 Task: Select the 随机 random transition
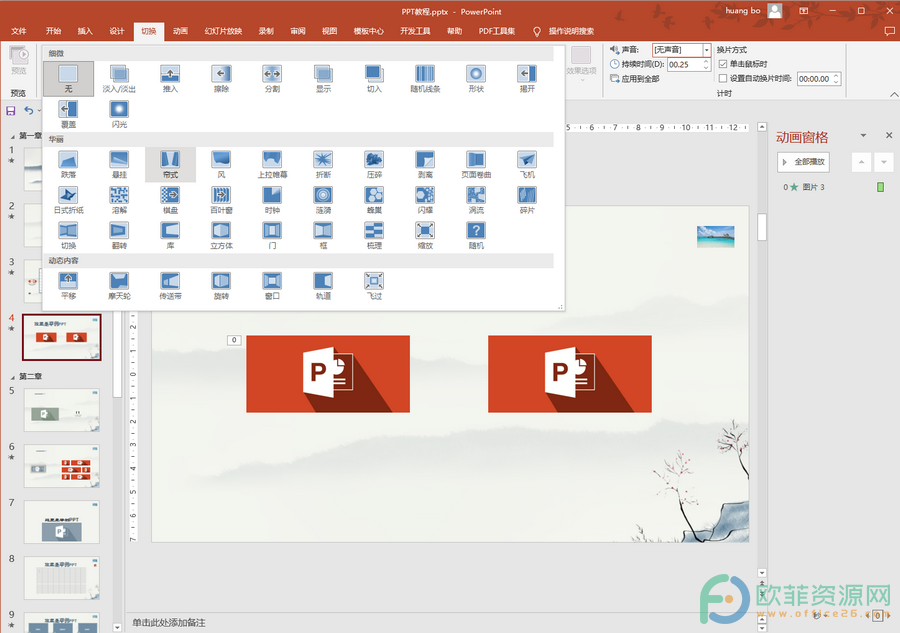476,235
